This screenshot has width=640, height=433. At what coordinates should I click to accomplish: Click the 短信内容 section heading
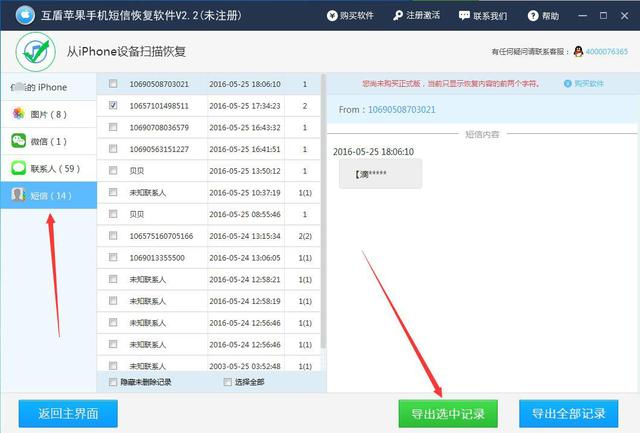(482, 134)
